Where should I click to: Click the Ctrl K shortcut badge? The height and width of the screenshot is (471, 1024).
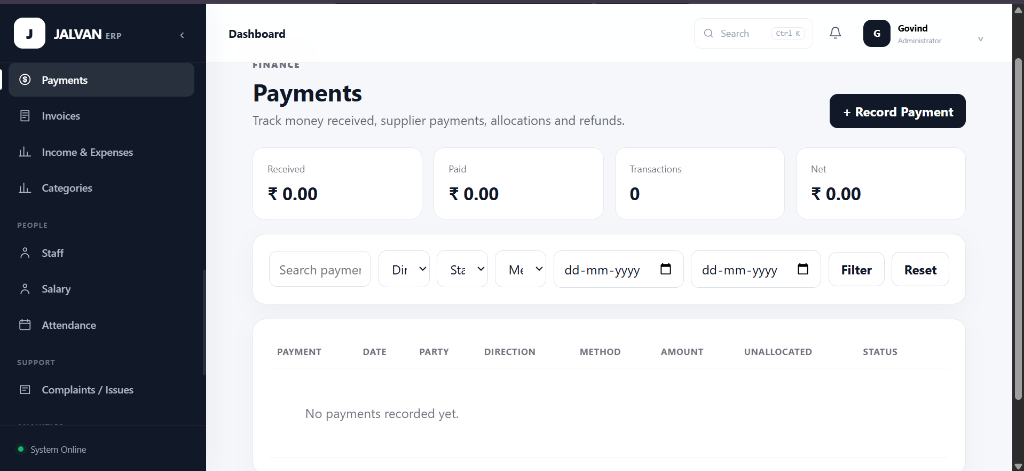tap(788, 33)
